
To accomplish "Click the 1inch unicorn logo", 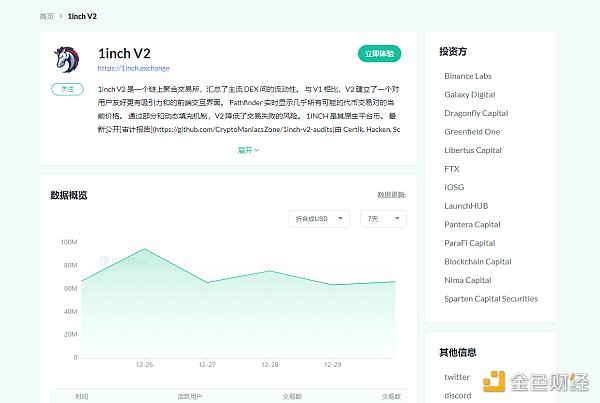I will pos(68,61).
